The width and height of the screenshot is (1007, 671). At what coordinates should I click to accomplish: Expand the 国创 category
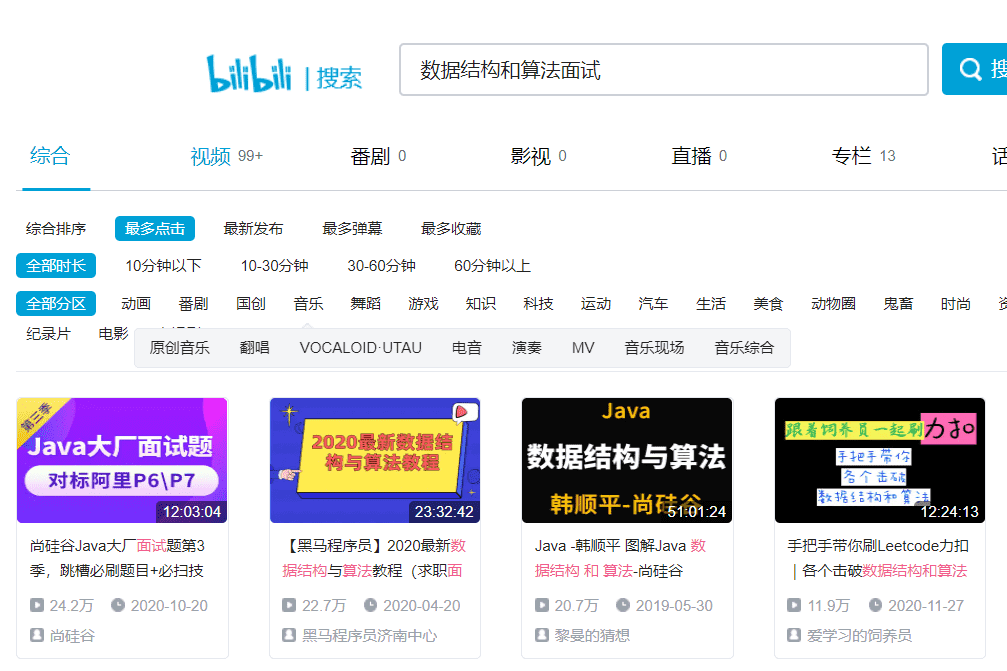[250, 304]
